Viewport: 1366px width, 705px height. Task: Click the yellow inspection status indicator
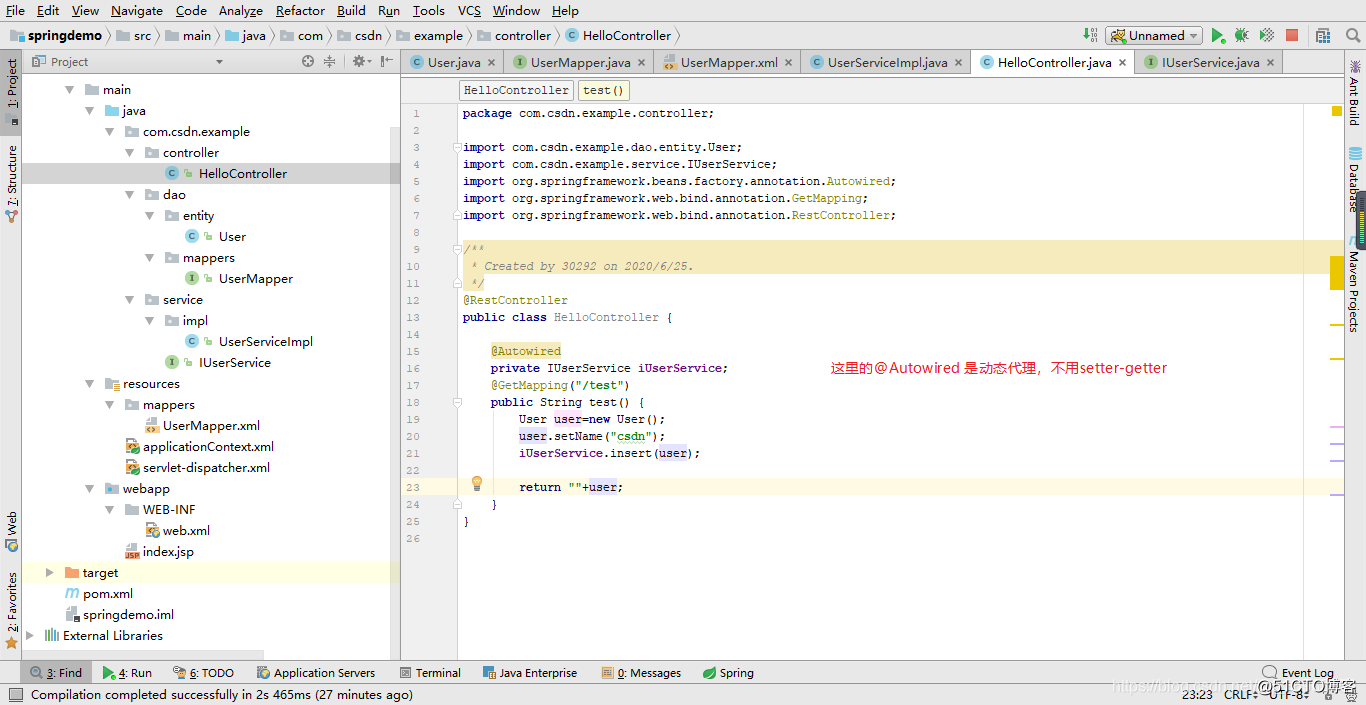tap(1336, 111)
